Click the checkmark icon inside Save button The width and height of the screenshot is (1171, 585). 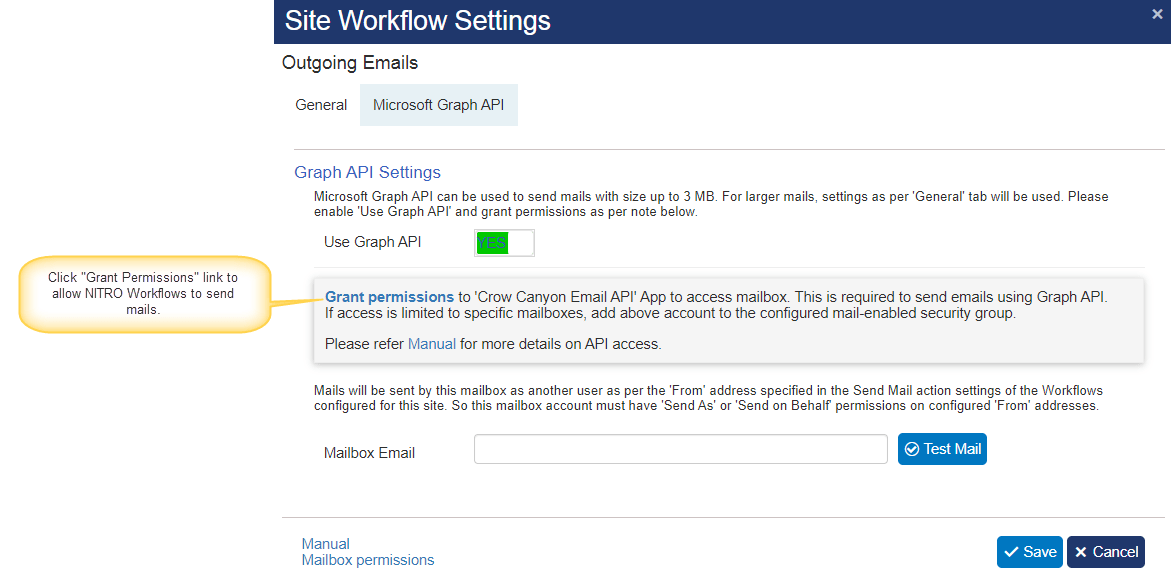click(1013, 551)
